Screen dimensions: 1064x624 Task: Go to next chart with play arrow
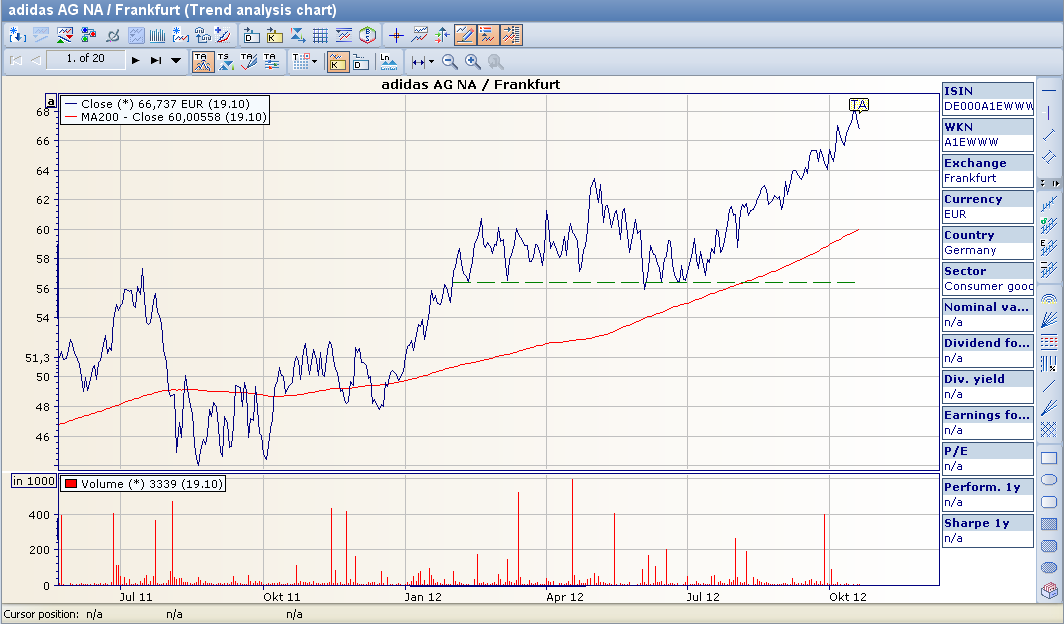135,60
